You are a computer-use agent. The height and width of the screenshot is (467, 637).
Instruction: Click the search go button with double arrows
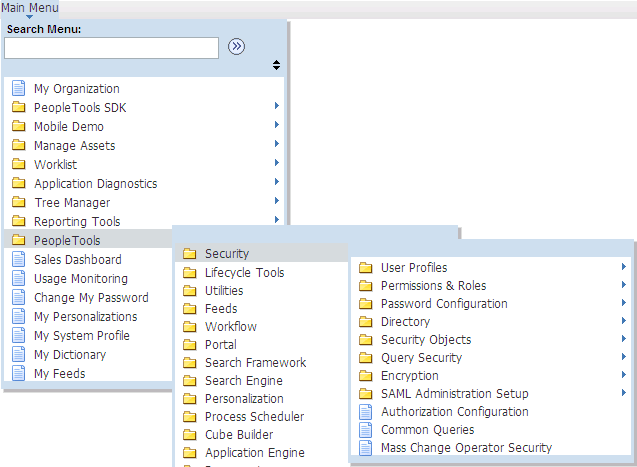coord(236,47)
